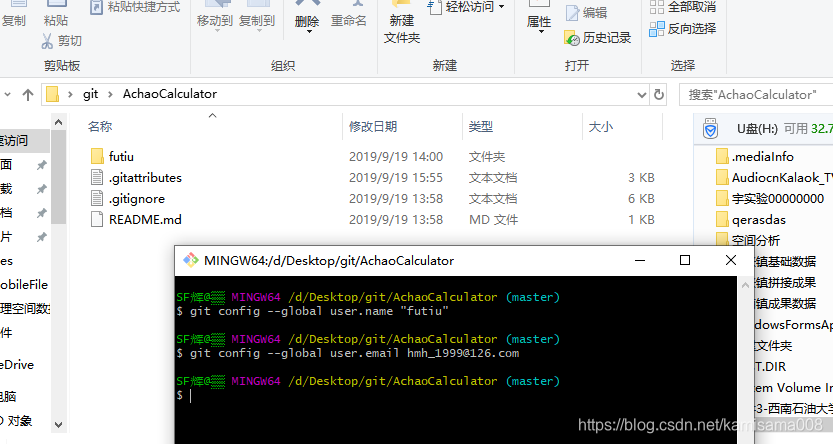Close the MINGW64 terminal window
This screenshot has width=833, height=444.
coord(731,260)
